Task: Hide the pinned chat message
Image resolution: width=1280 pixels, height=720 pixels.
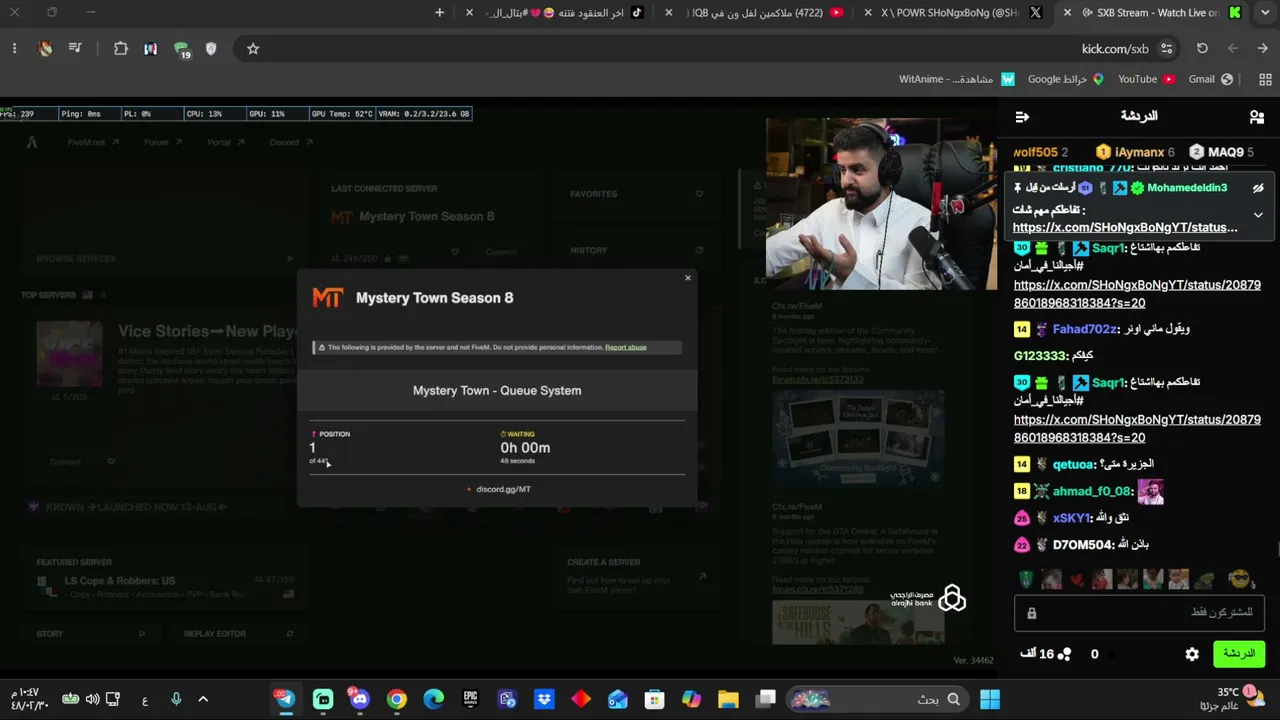Action: click(1258, 188)
